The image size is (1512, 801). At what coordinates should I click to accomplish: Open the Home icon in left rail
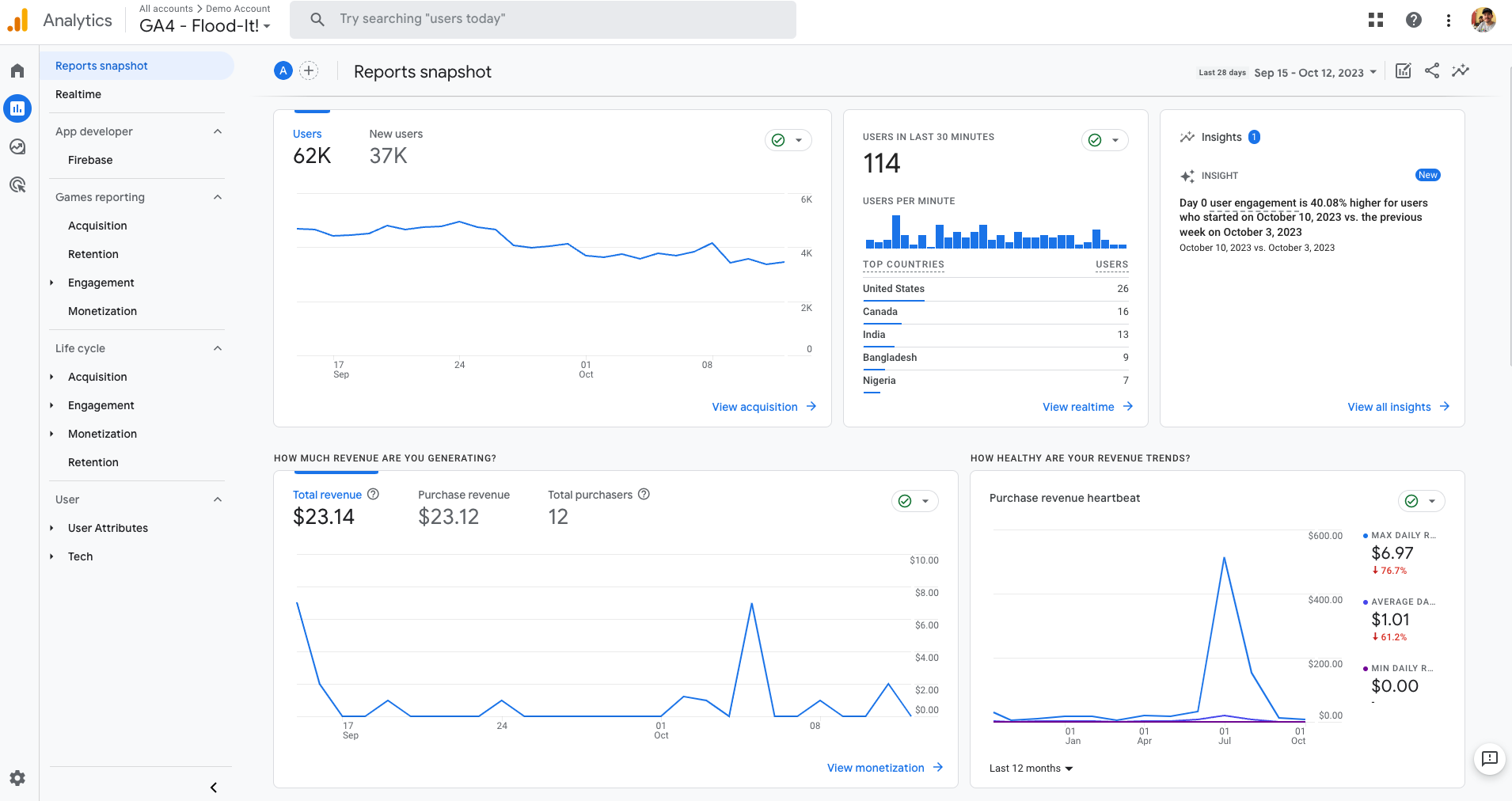click(17, 71)
